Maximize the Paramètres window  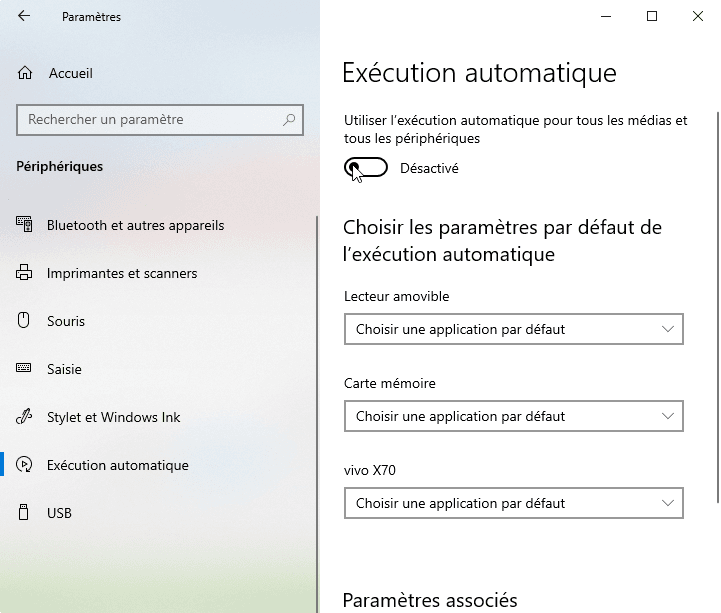652,17
